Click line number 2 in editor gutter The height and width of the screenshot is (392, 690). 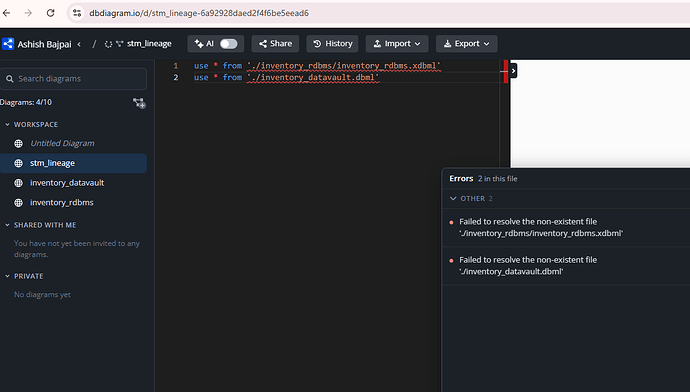[x=176, y=77]
